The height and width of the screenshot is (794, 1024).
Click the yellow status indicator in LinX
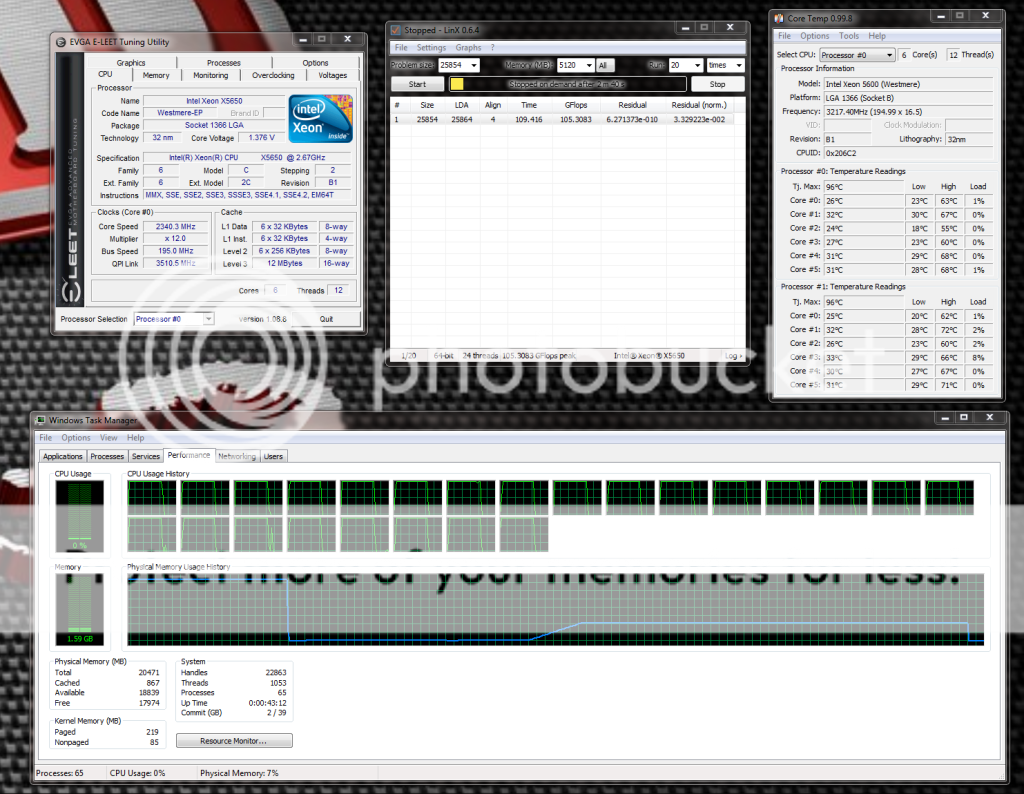click(x=456, y=84)
